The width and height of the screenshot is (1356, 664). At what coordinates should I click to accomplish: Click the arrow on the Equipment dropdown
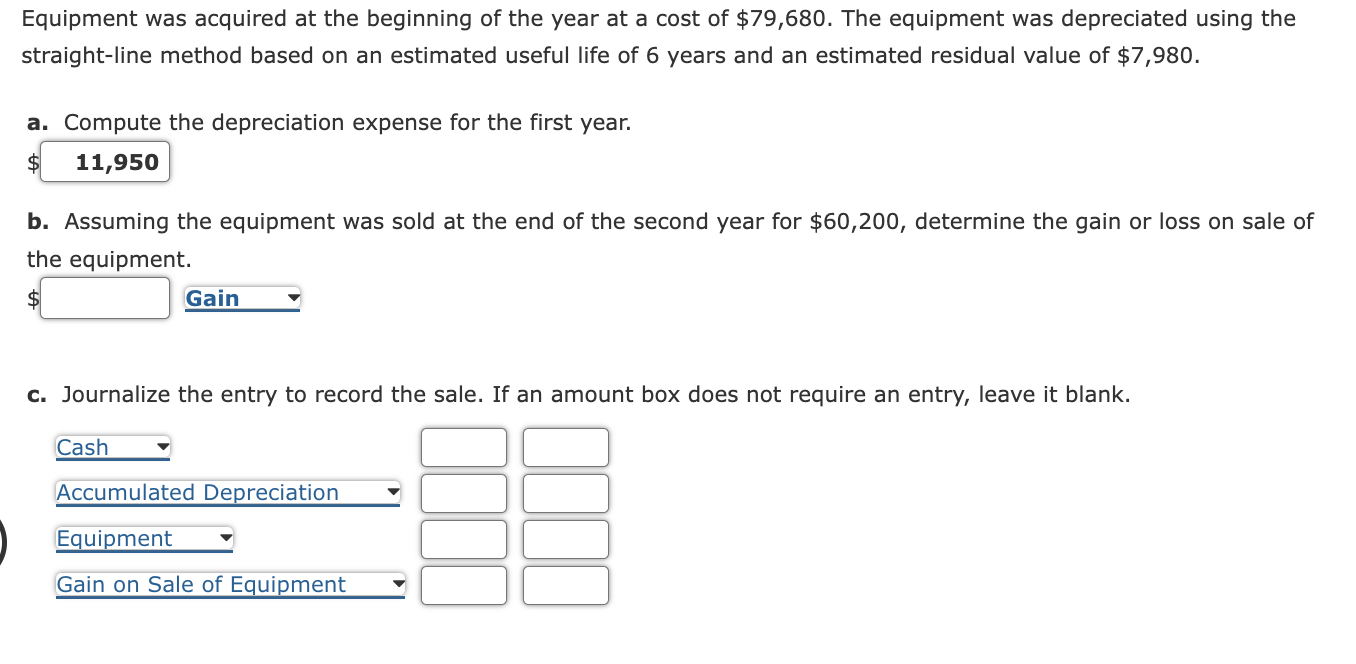click(x=226, y=539)
